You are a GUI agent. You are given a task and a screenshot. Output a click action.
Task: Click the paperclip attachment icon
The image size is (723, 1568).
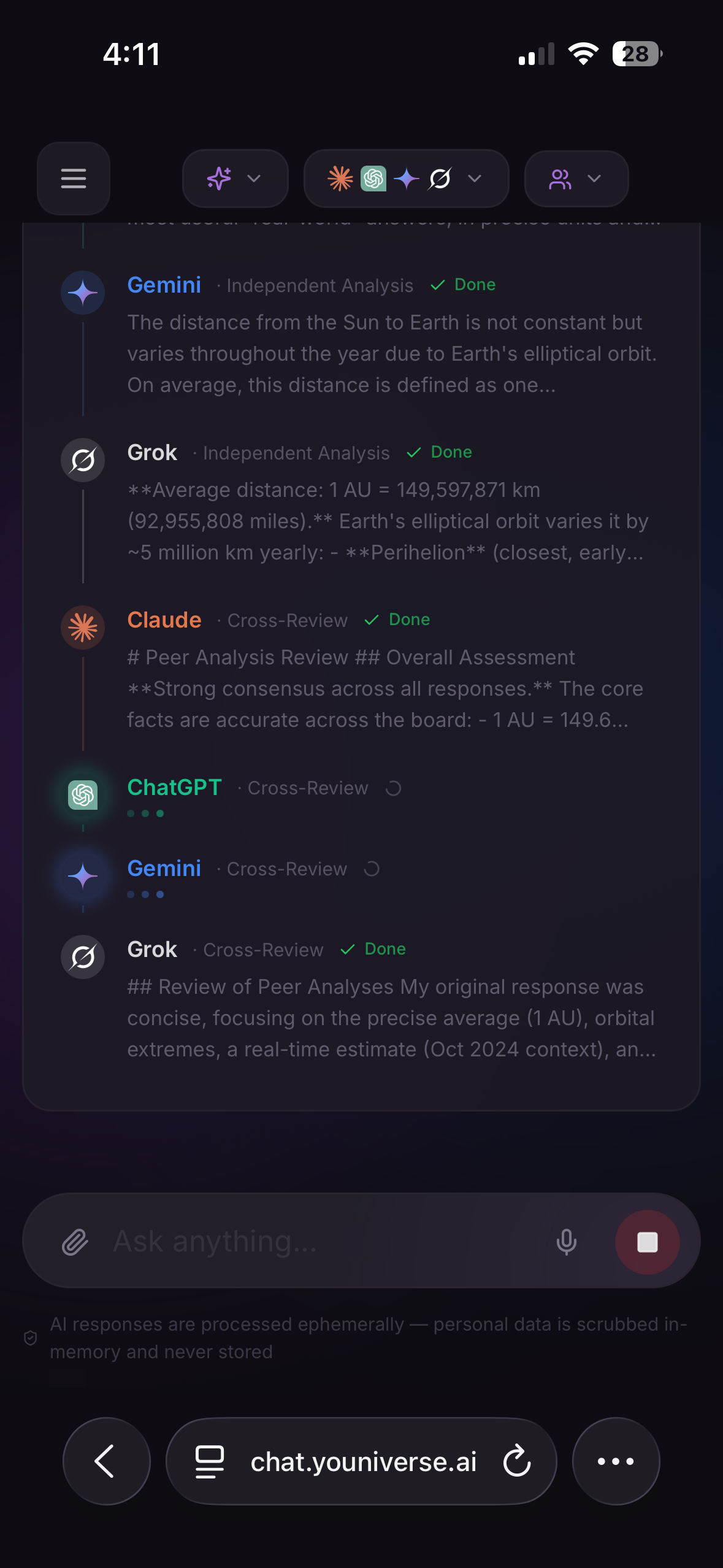click(75, 1240)
